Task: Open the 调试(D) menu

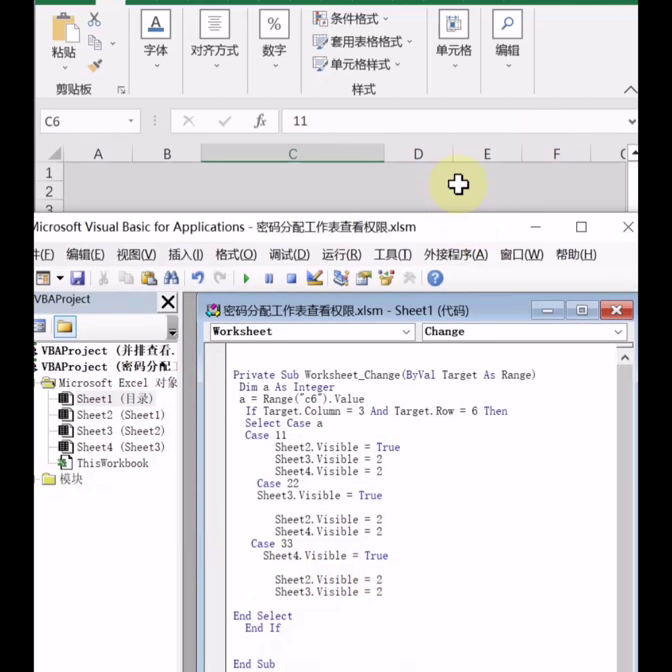Action: pos(289,255)
